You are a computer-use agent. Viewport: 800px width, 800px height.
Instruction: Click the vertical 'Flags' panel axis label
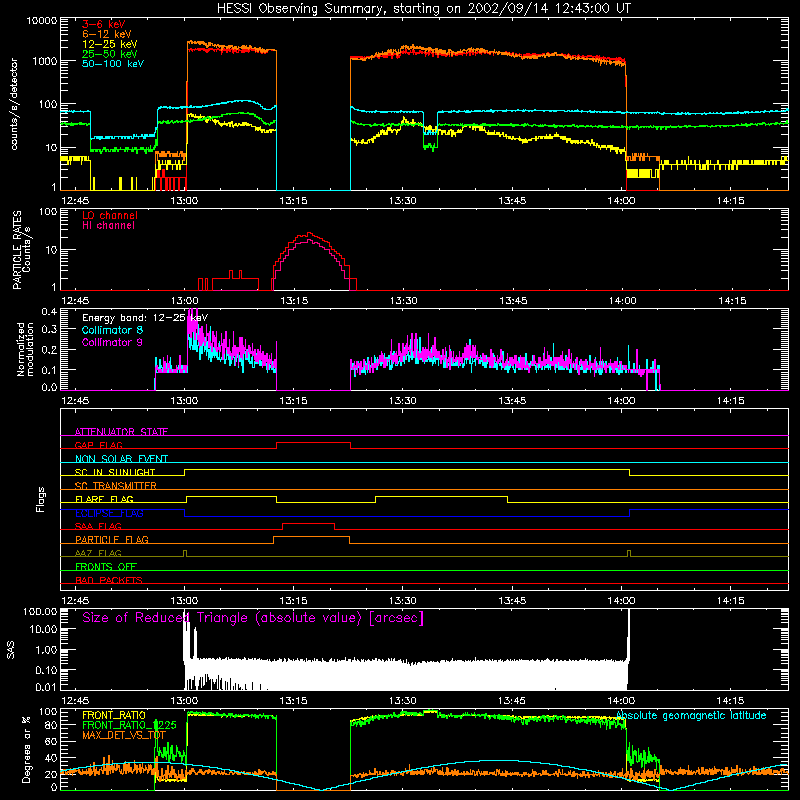point(41,499)
